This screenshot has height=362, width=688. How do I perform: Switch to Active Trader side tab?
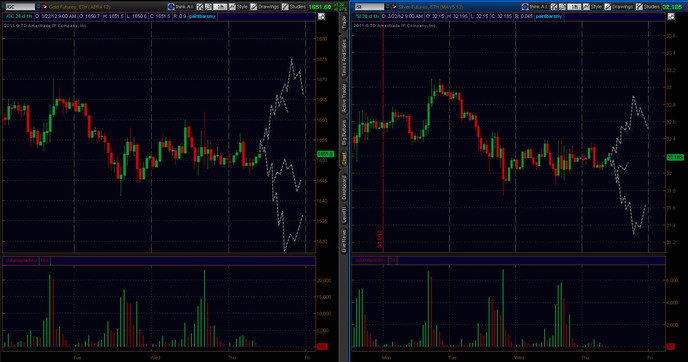pos(344,98)
